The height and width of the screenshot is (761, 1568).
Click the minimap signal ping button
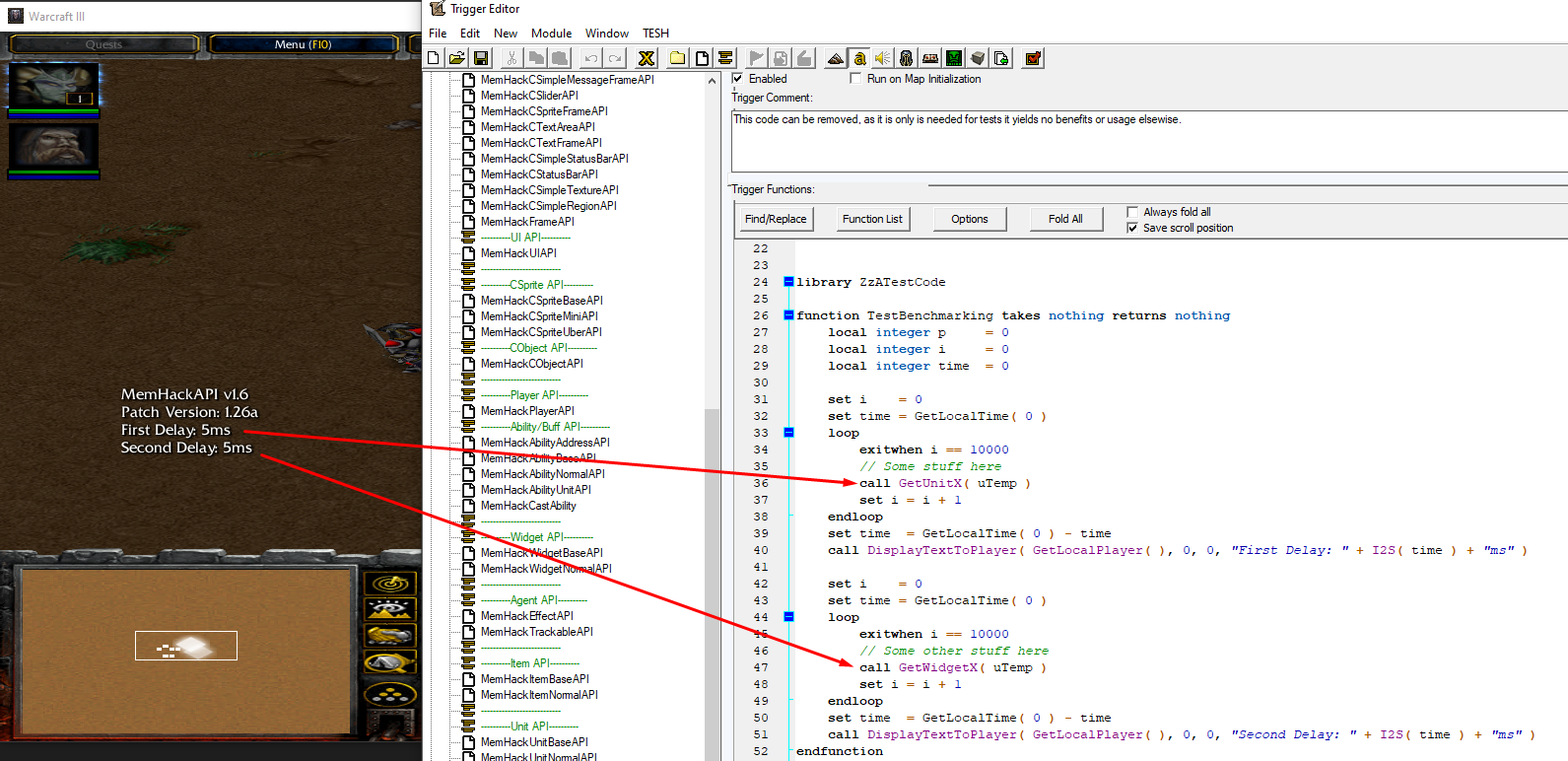[390, 584]
